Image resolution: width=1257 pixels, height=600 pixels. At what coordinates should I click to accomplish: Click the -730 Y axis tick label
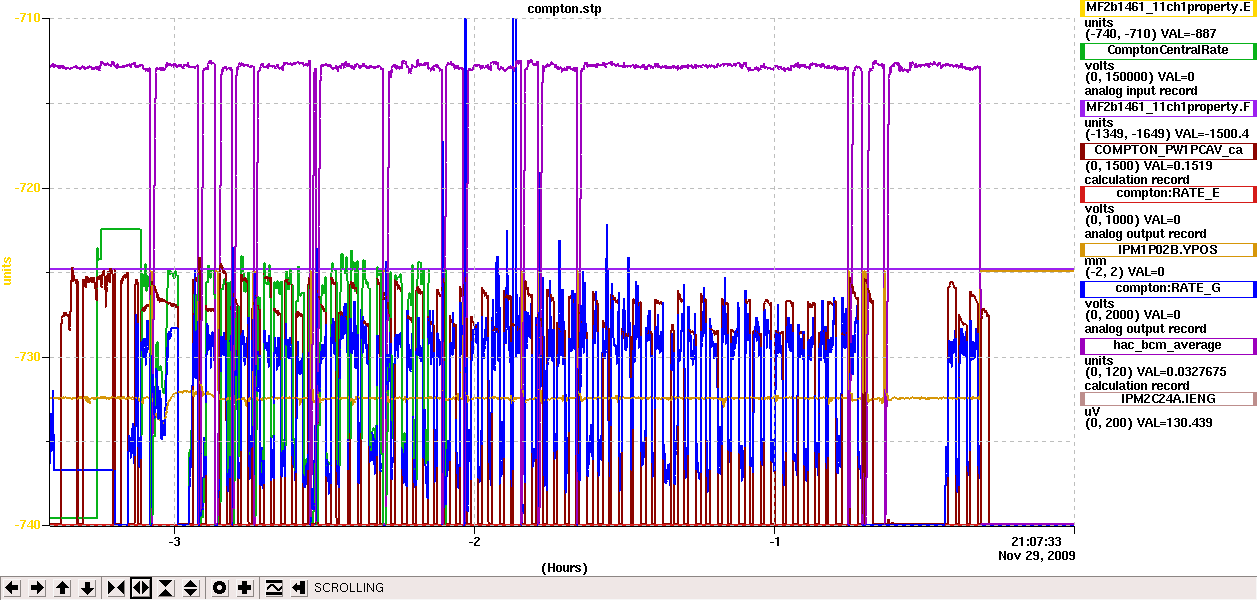27,356
